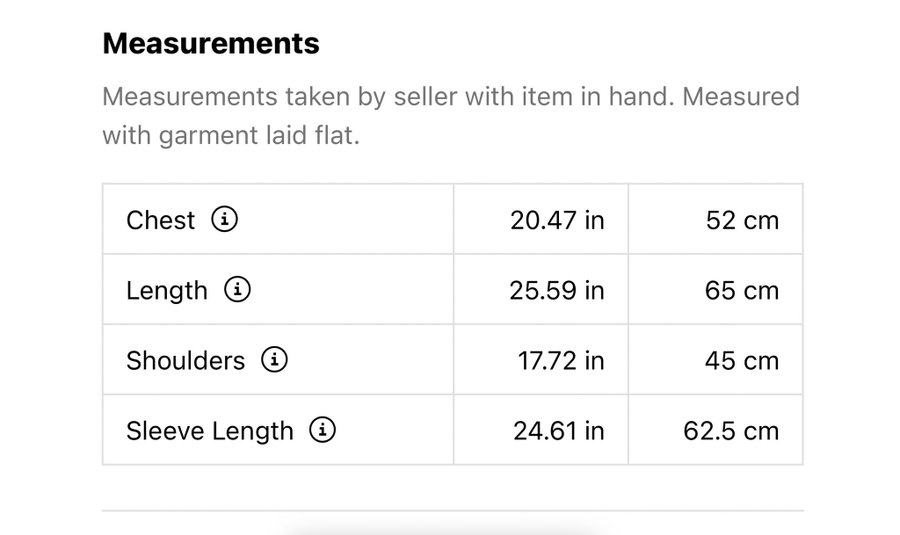Show the Shoulders measurement info tooltip

pos(274,360)
